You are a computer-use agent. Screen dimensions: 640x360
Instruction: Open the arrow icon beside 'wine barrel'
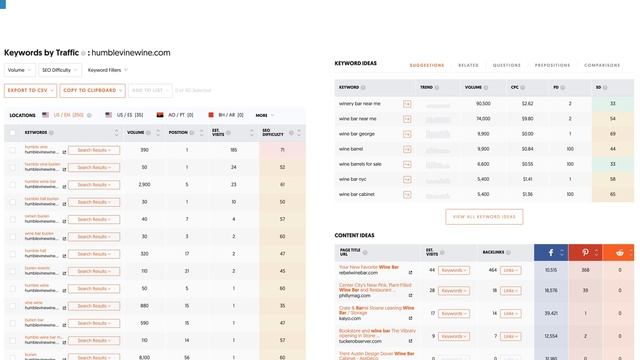(407, 149)
